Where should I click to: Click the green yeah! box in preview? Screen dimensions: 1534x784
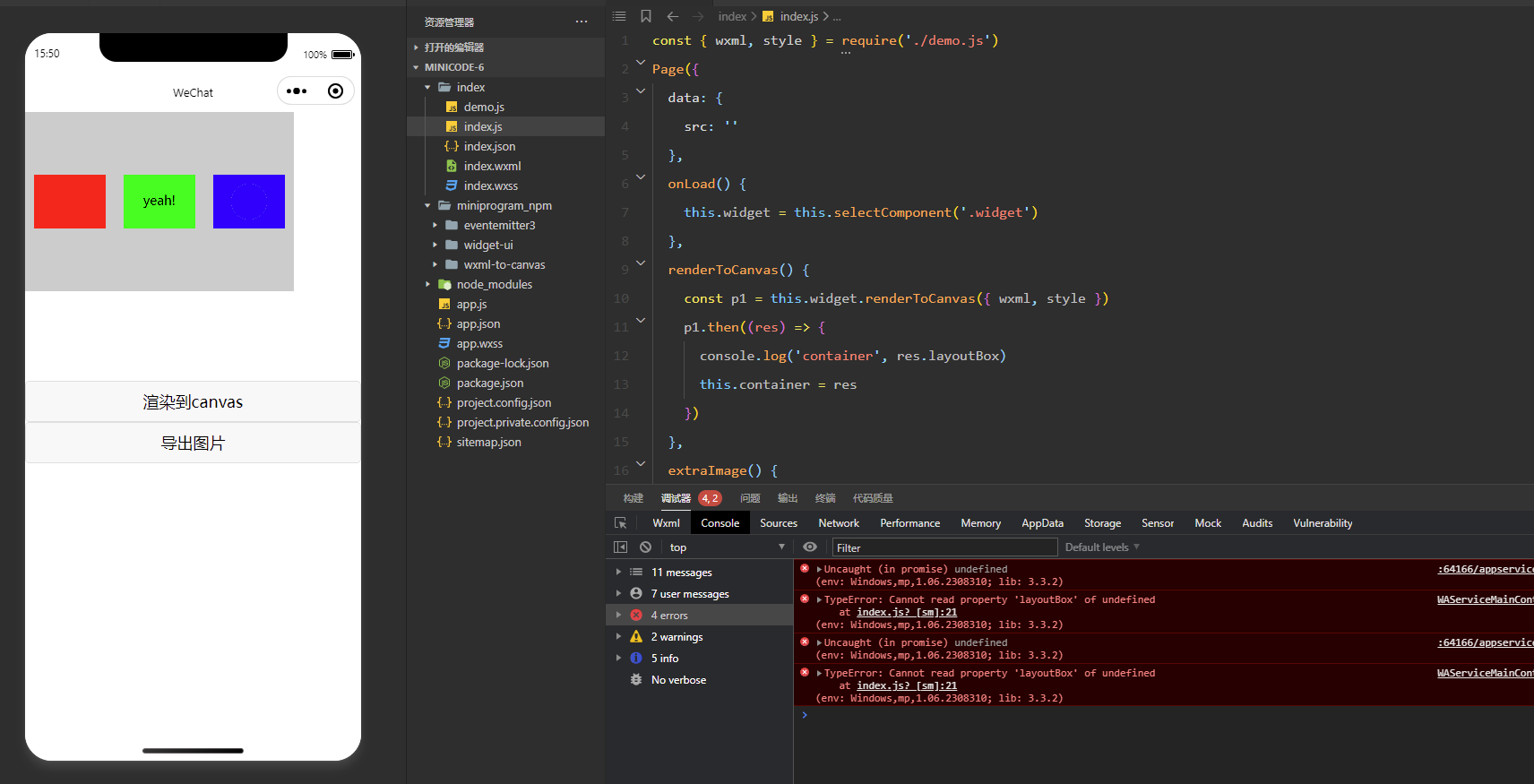click(x=159, y=202)
